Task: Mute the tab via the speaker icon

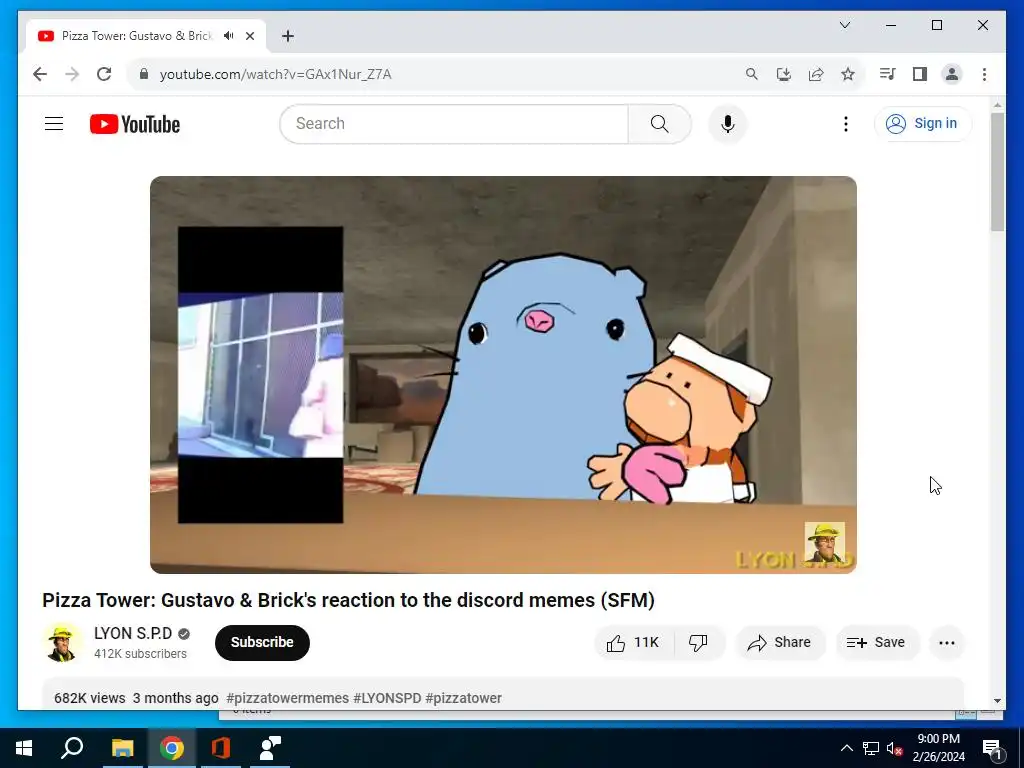Action: 229,36
